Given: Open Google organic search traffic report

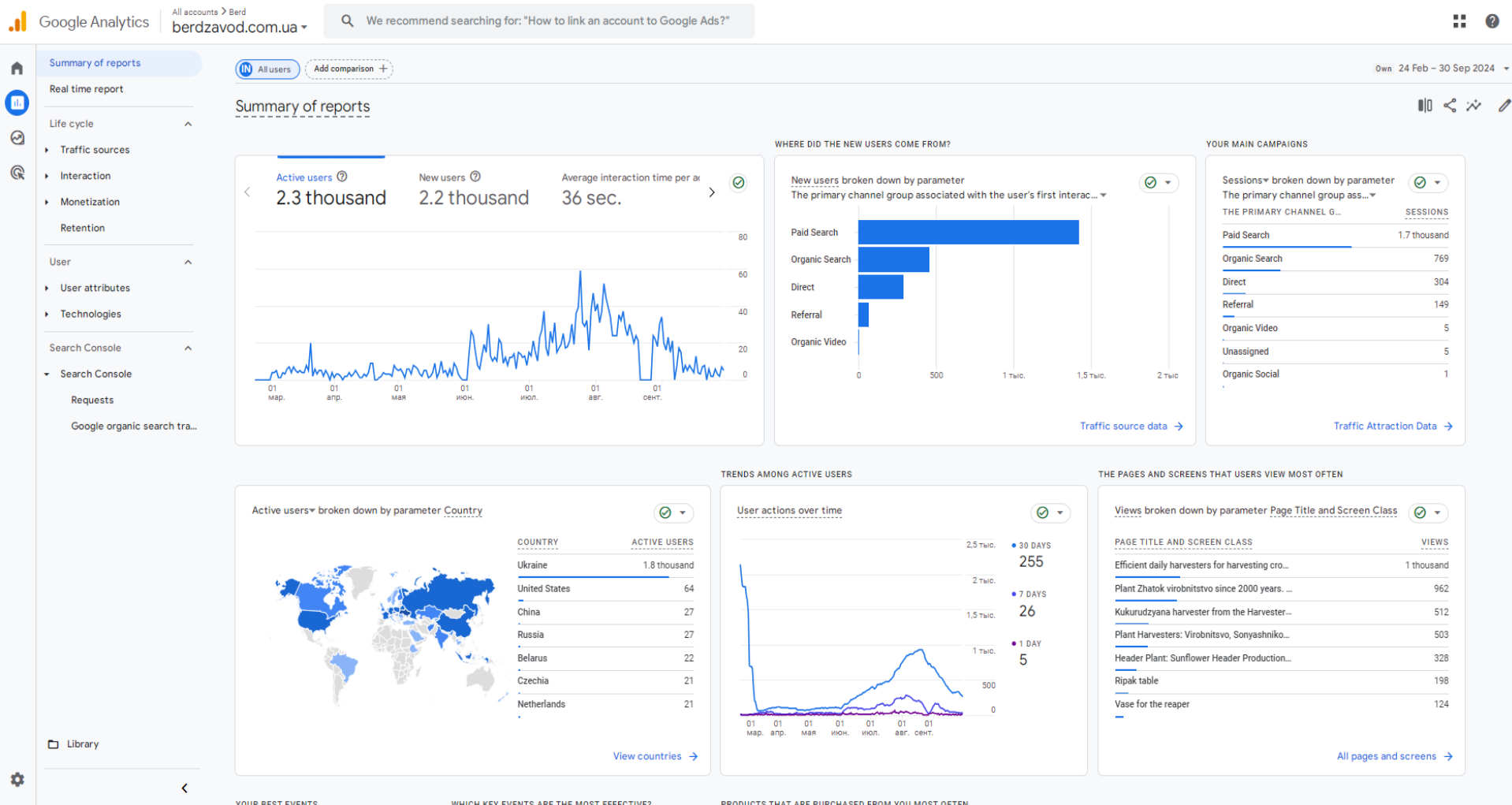Looking at the screenshot, I should (134, 426).
